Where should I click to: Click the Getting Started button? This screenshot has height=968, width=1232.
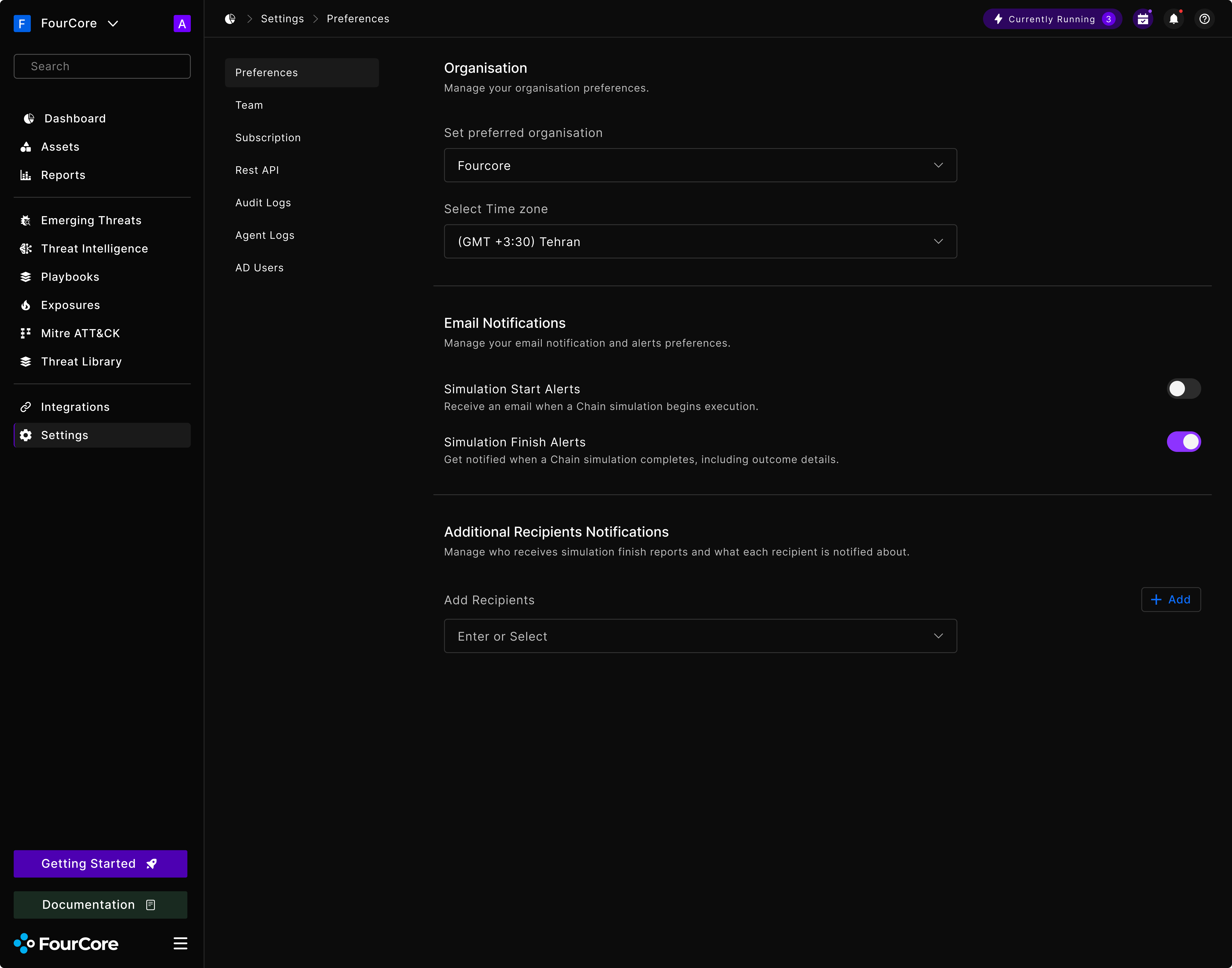click(x=100, y=864)
